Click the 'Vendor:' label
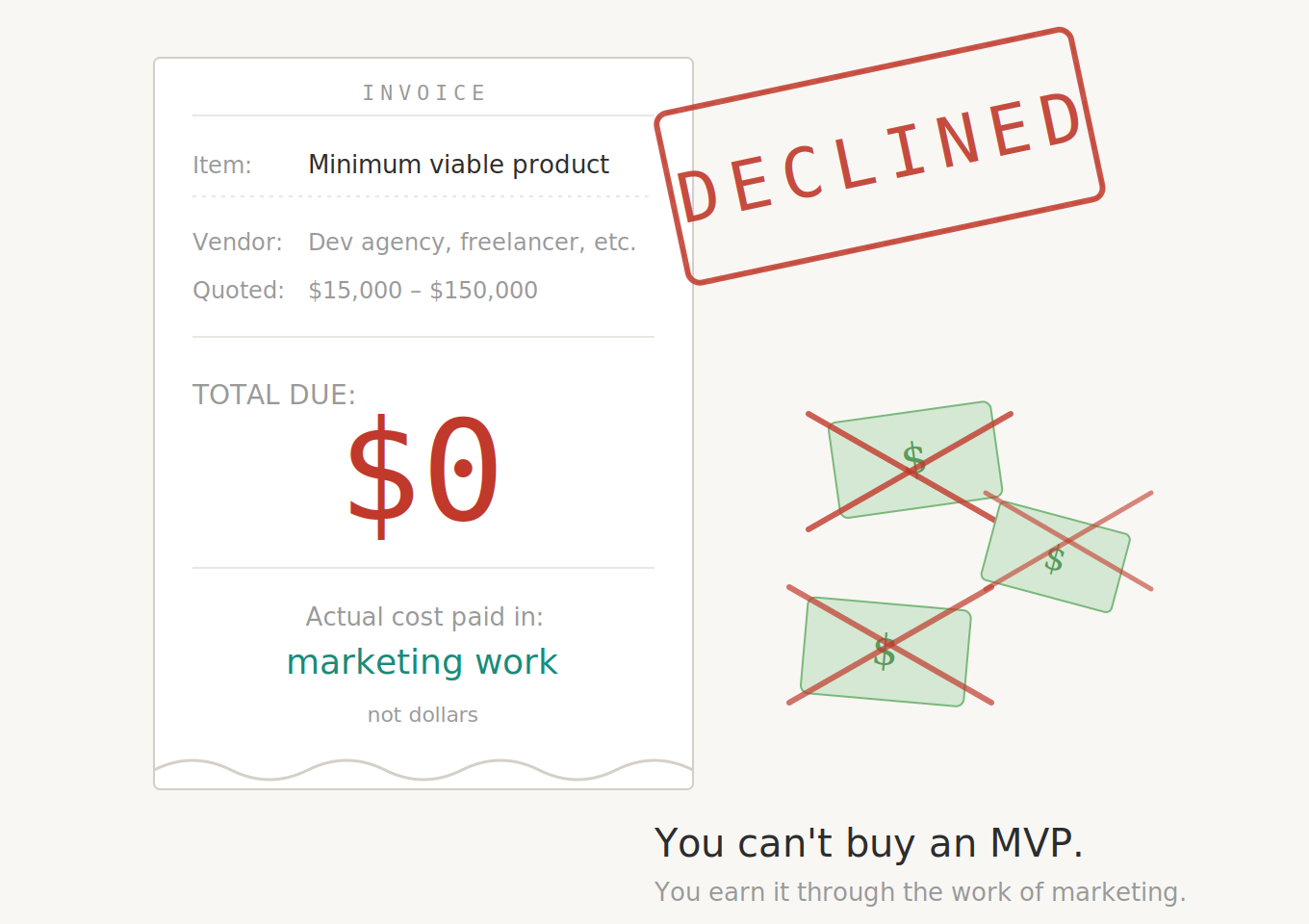The height and width of the screenshot is (924, 1309). coord(237,242)
